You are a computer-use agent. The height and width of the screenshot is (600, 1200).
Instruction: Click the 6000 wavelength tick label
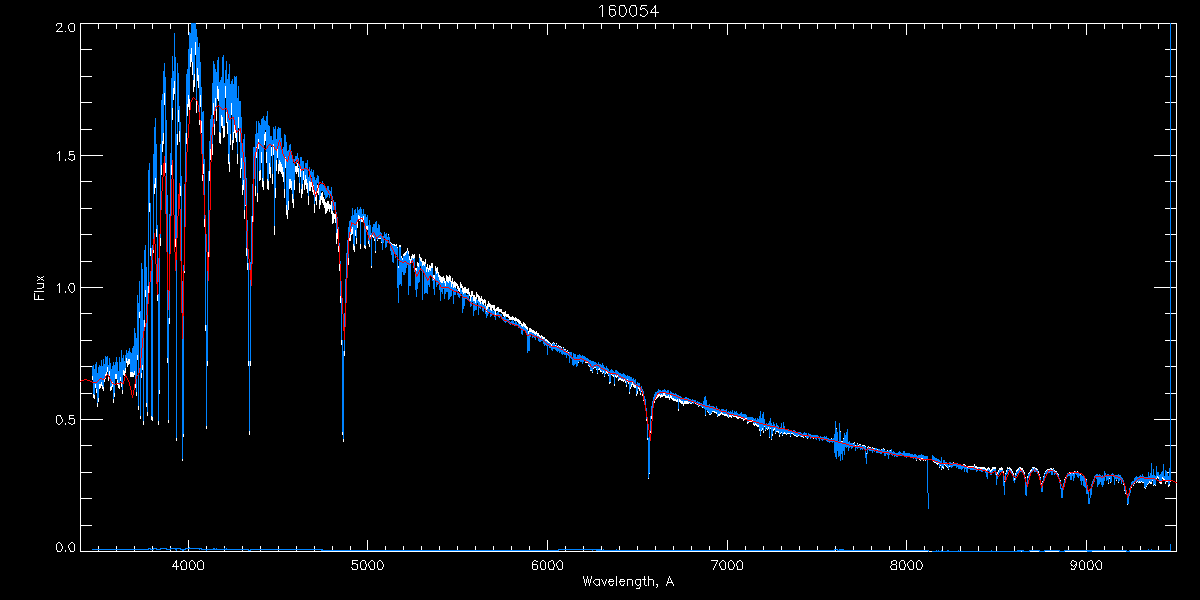point(547,565)
